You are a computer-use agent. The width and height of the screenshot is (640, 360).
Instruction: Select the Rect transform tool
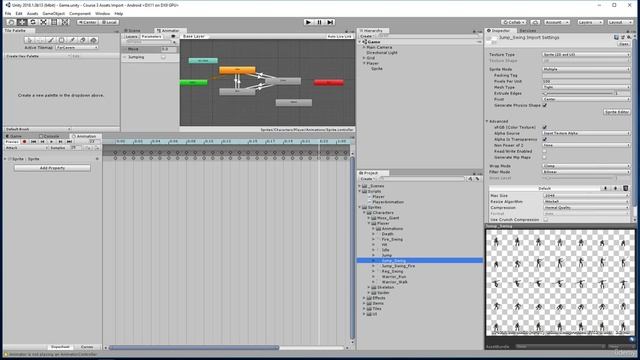tap(54, 22)
